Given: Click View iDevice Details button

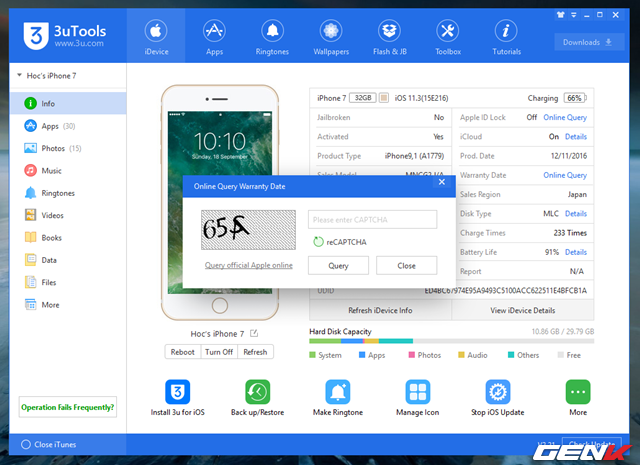Looking at the screenshot, I should click(x=523, y=310).
